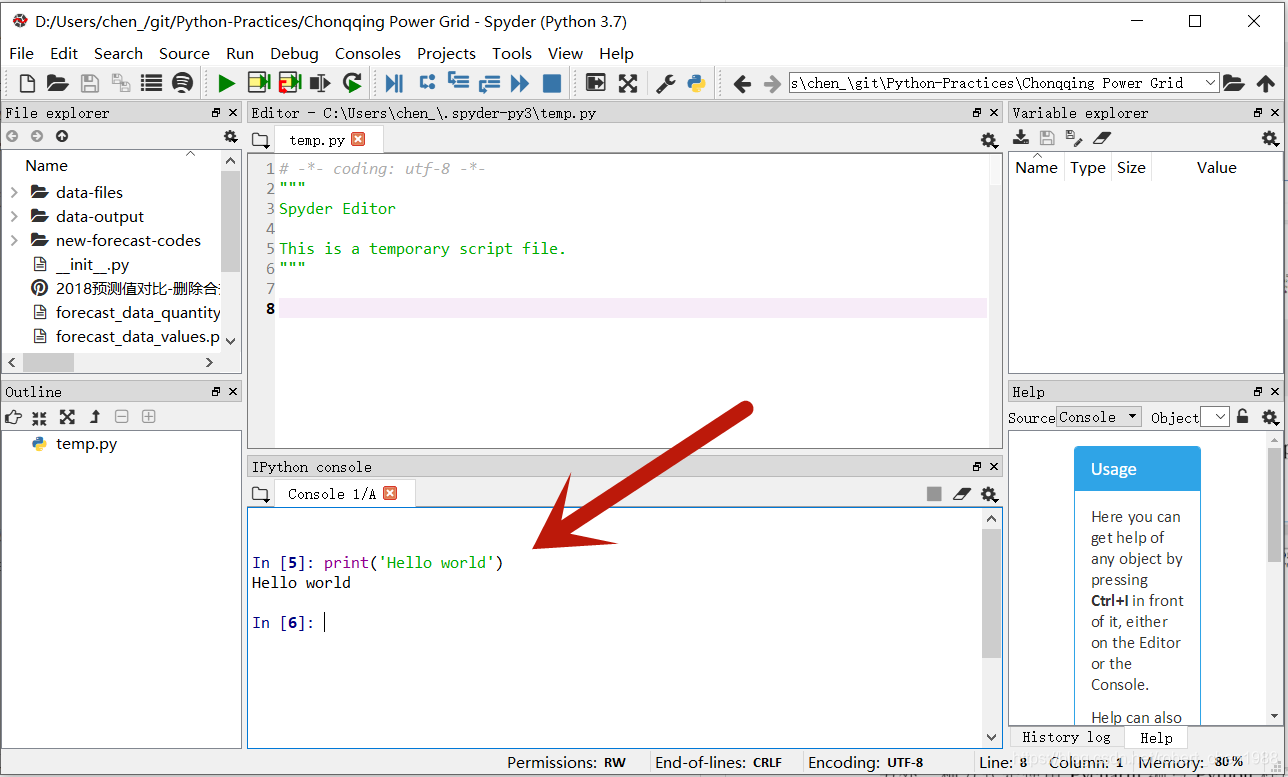
Task: Open the Consoles menu
Action: point(368,53)
